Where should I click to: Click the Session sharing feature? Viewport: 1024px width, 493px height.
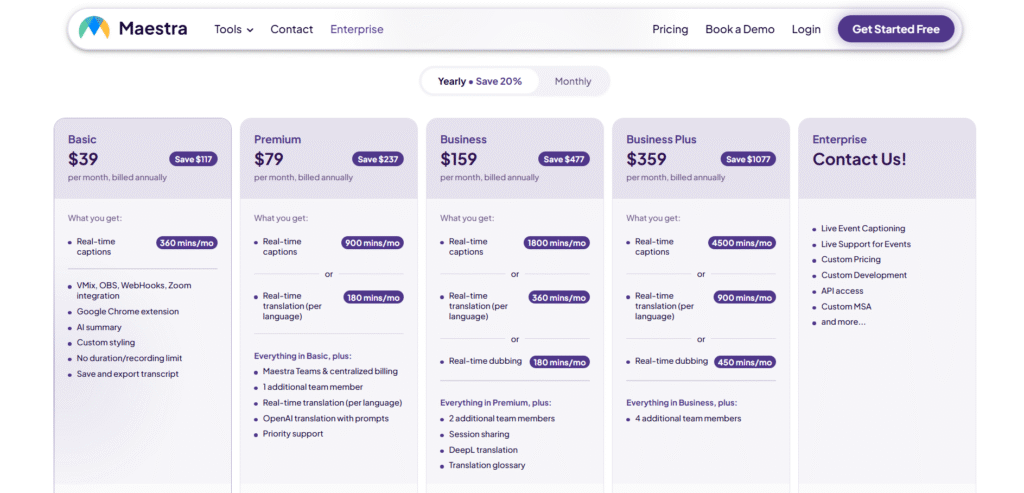click(479, 434)
